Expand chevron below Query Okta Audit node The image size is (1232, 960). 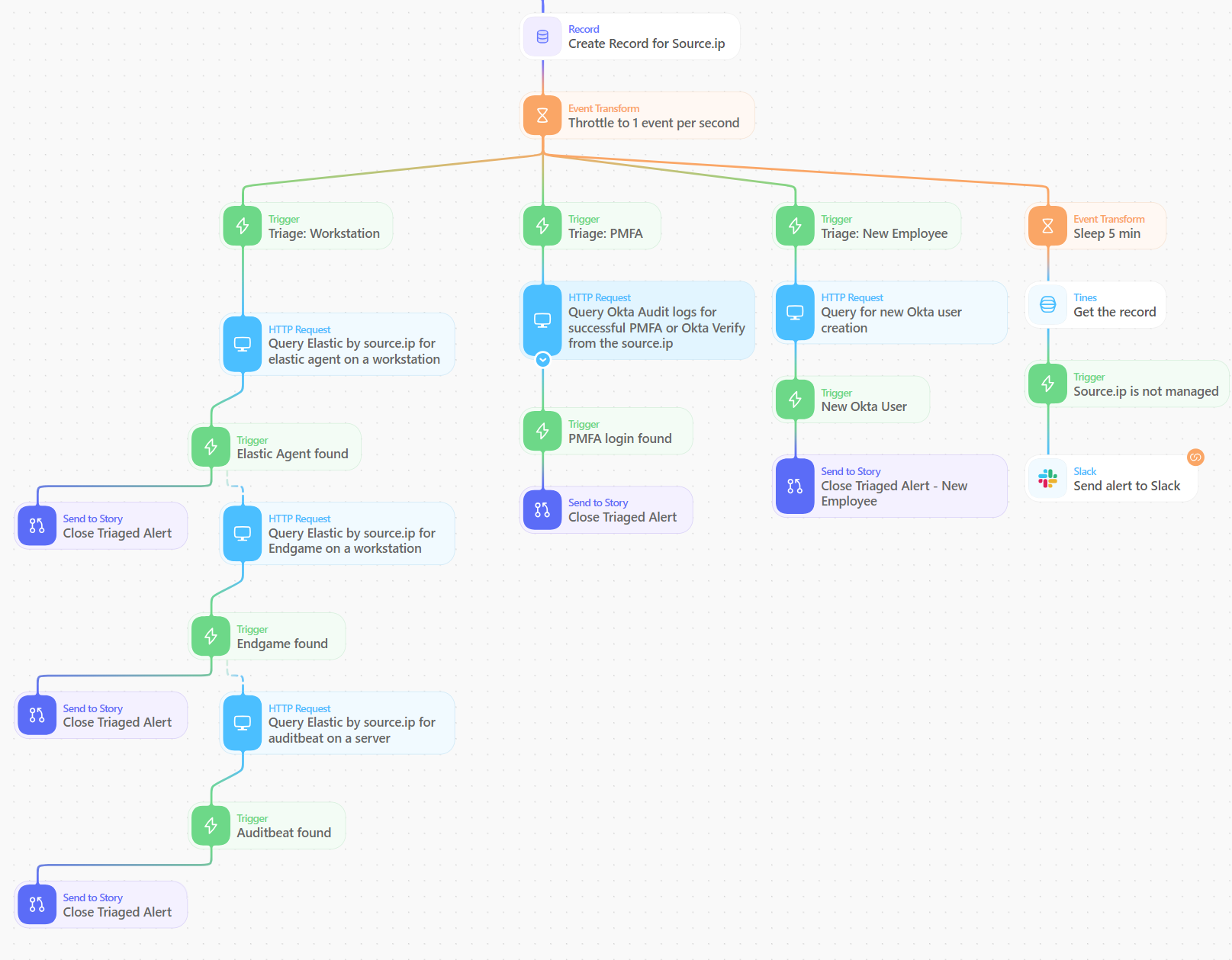click(x=542, y=359)
